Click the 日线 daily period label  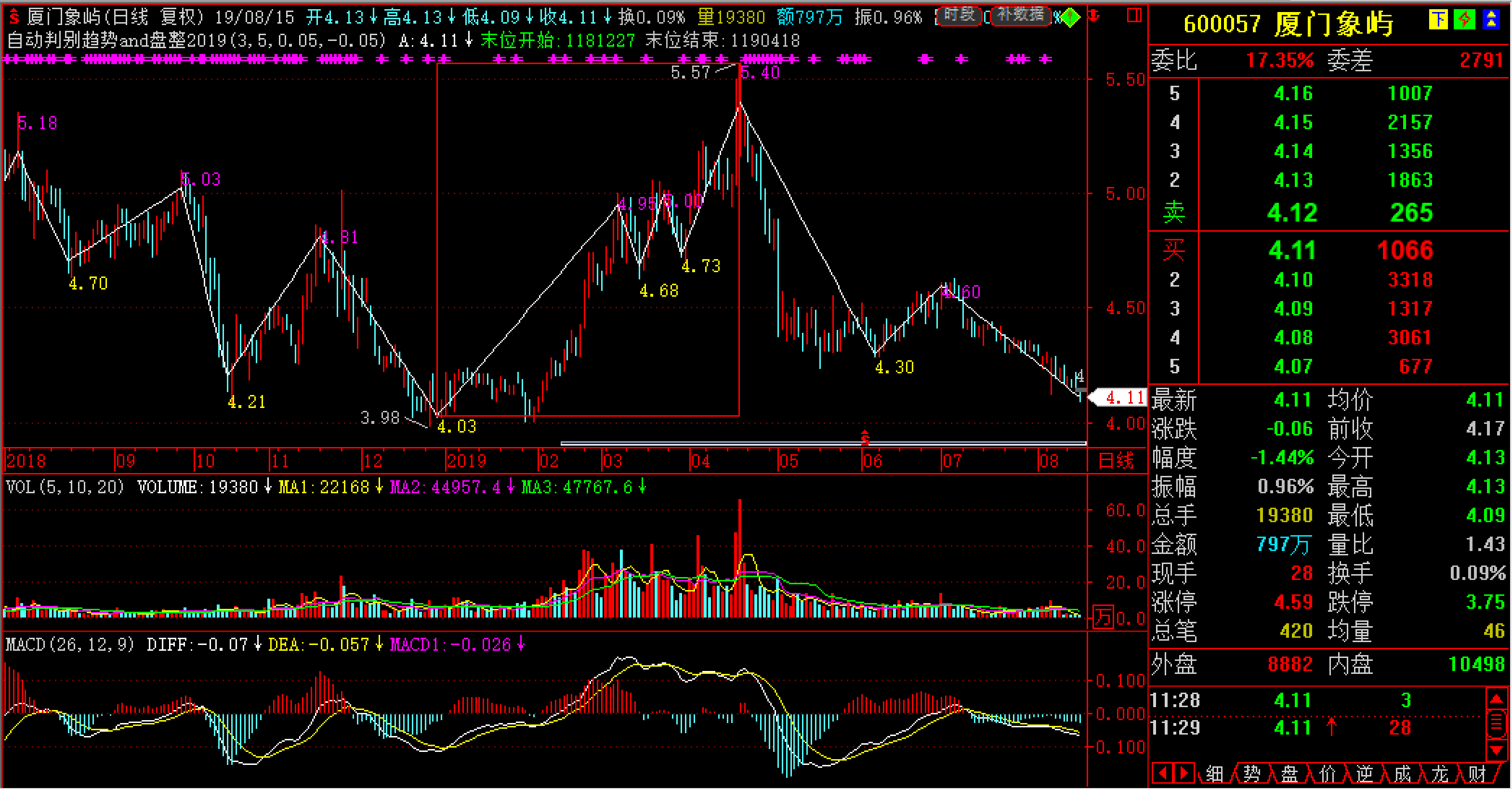(x=1116, y=460)
